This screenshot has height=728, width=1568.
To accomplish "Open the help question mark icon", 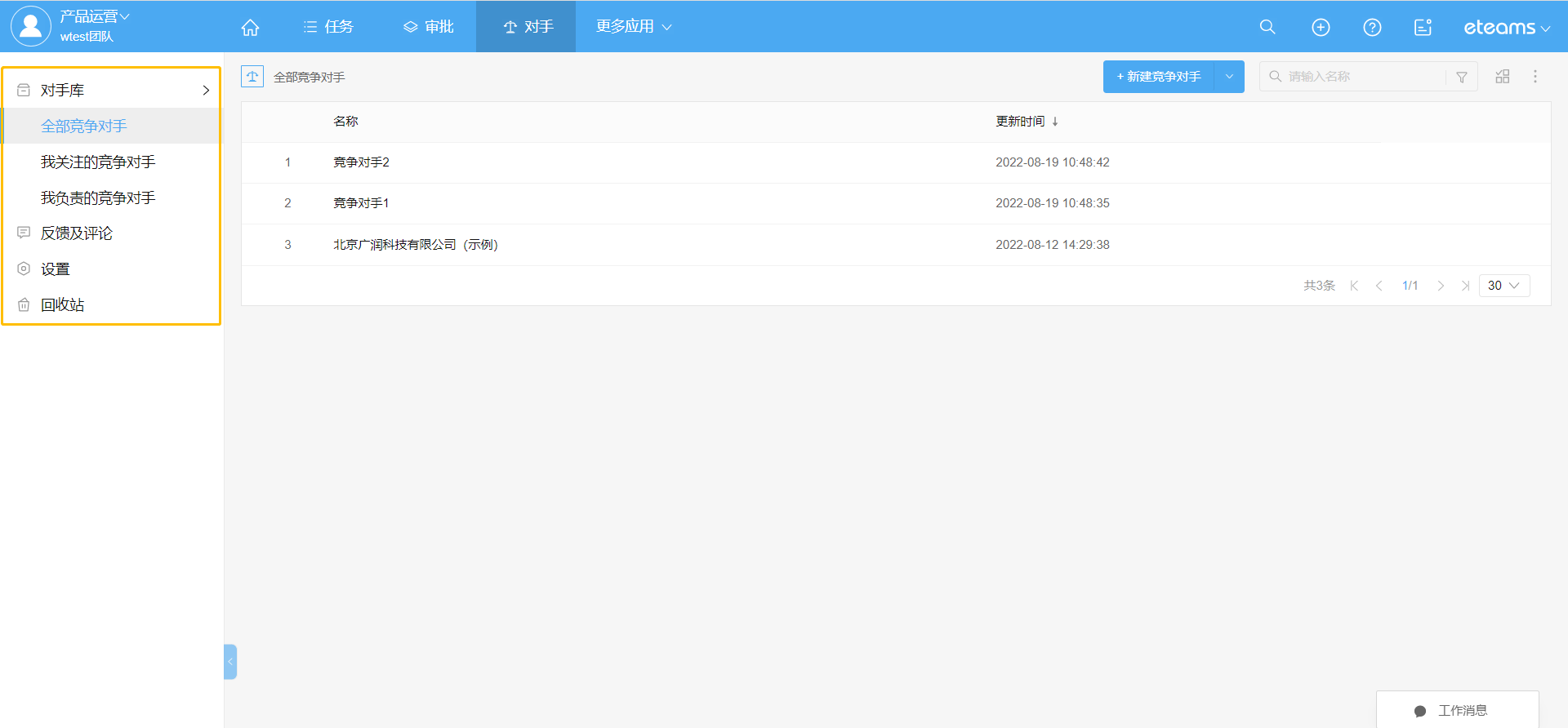I will (1372, 27).
